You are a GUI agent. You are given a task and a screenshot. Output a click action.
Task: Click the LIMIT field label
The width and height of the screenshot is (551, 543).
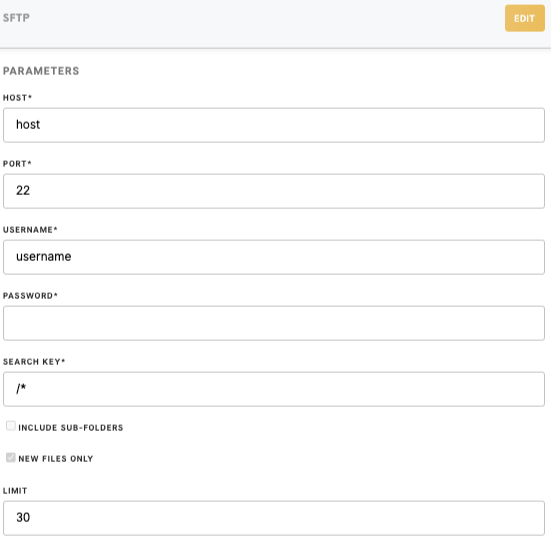pos(15,491)
